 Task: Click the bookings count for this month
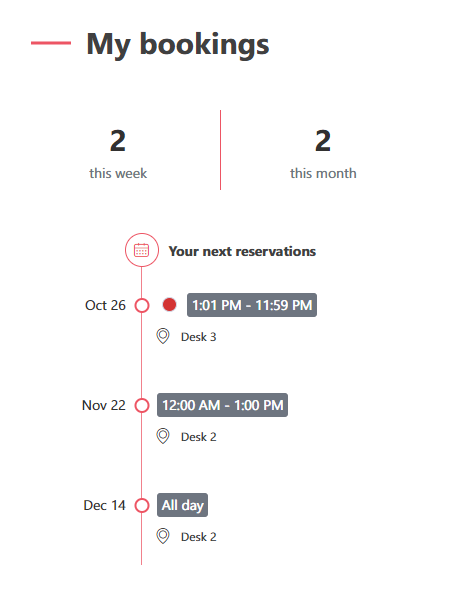coord(323,141)
